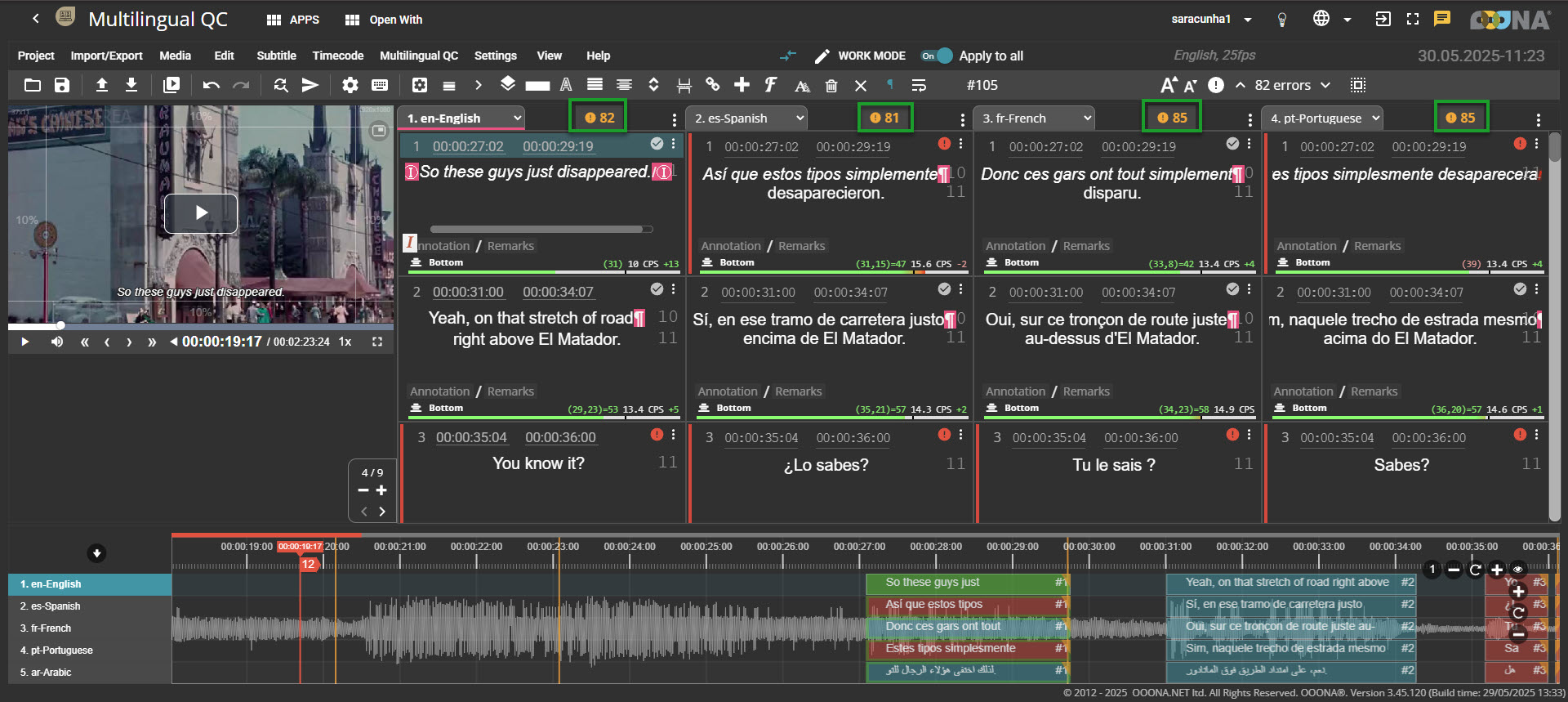Open the Import/Export menu

[x=106, y=56]
